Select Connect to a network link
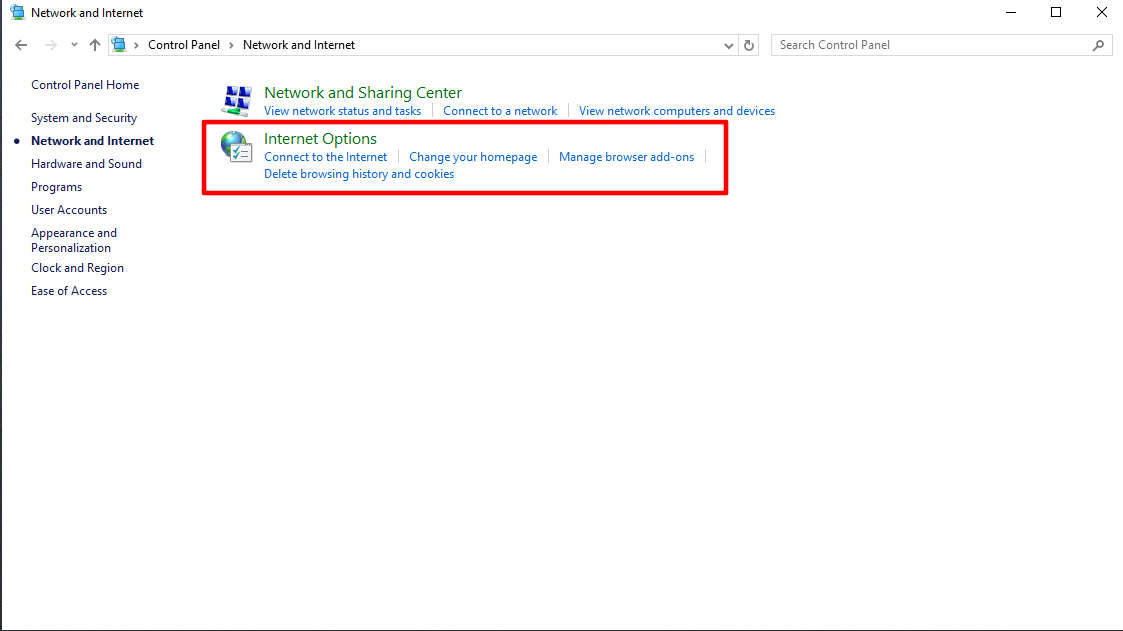 [x=500, y=111]
